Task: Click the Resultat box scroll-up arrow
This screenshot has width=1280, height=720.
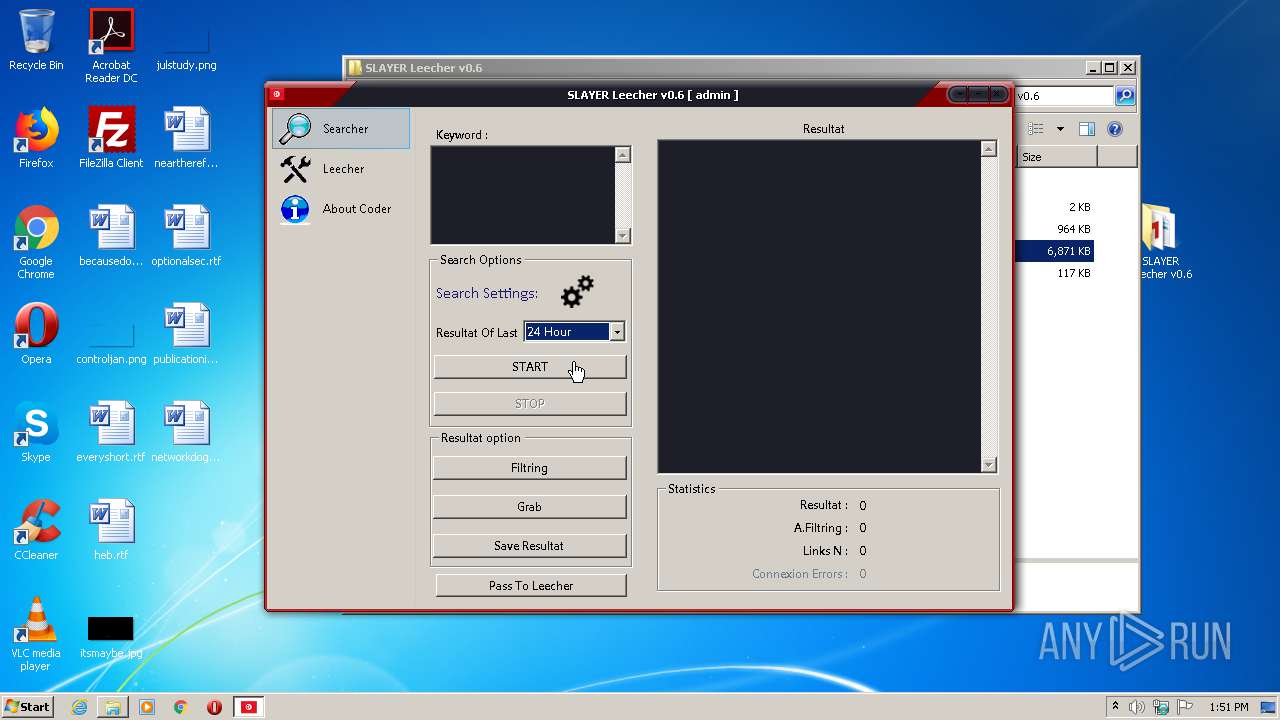Action: pyautogui.click(x=988, y=149)
